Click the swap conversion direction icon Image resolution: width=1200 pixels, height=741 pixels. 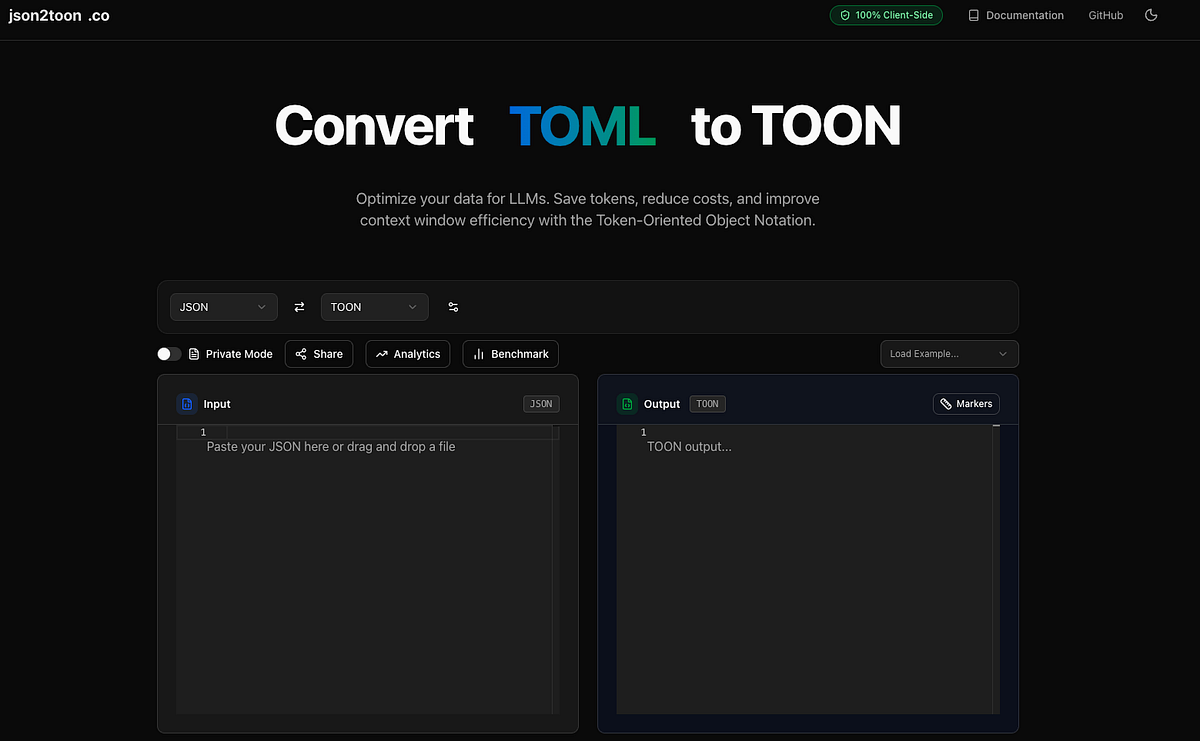[x=299, y=306]
